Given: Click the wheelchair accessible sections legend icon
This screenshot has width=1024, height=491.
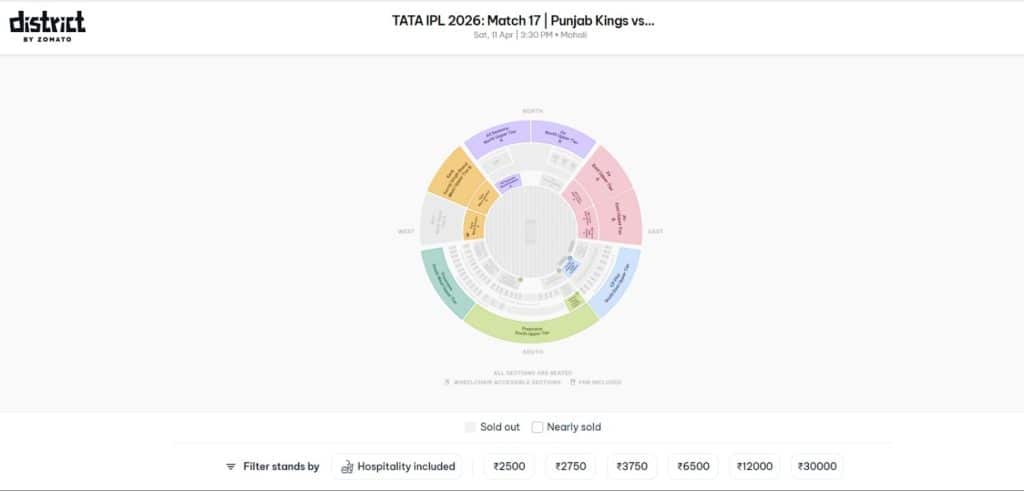Looking at the screenshot, I should [x=446, y=382].
